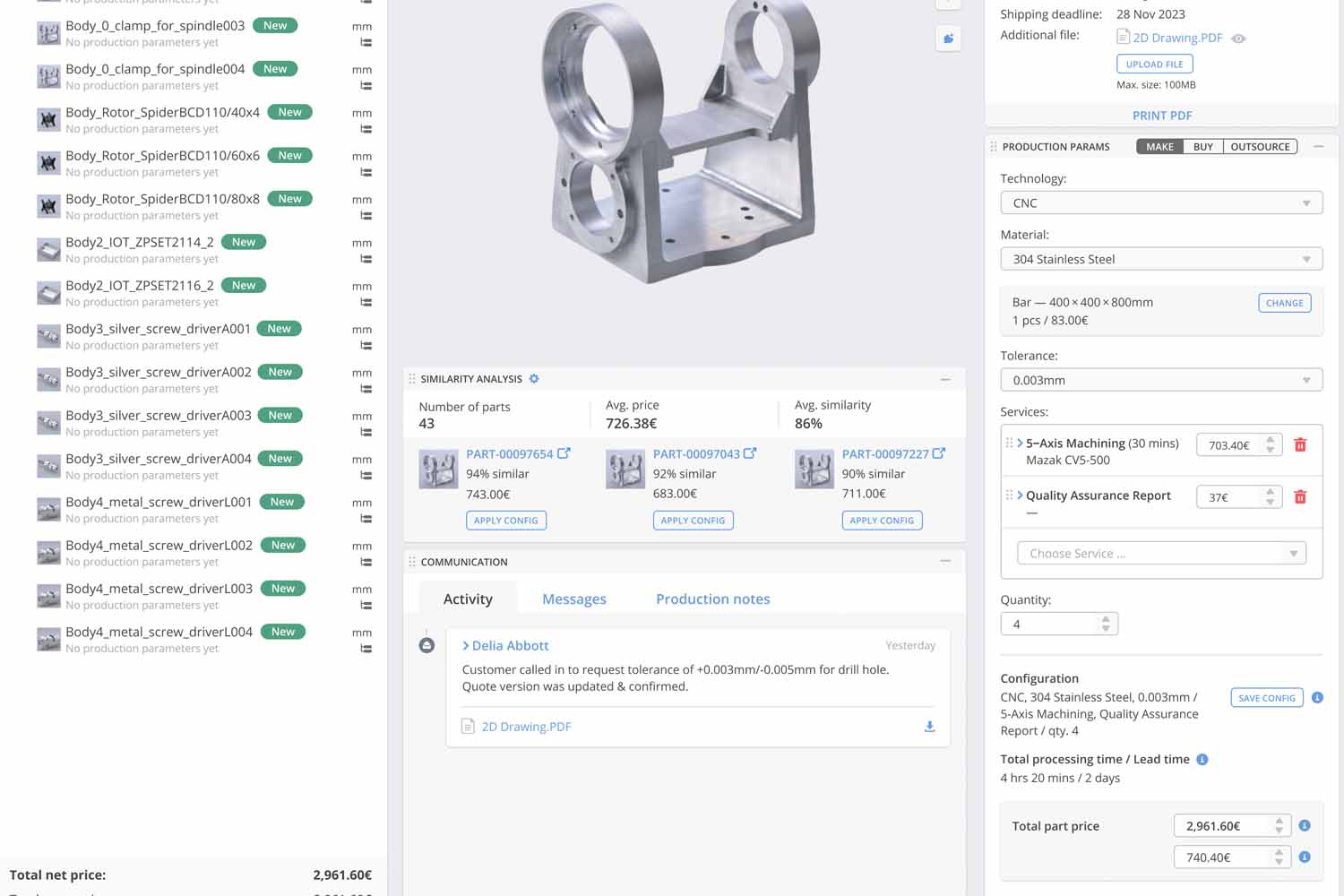The height and width of the screenshot is (896, 1344).
Task: Show info for 2,961.60€ total price
Action: (1305, 825)
